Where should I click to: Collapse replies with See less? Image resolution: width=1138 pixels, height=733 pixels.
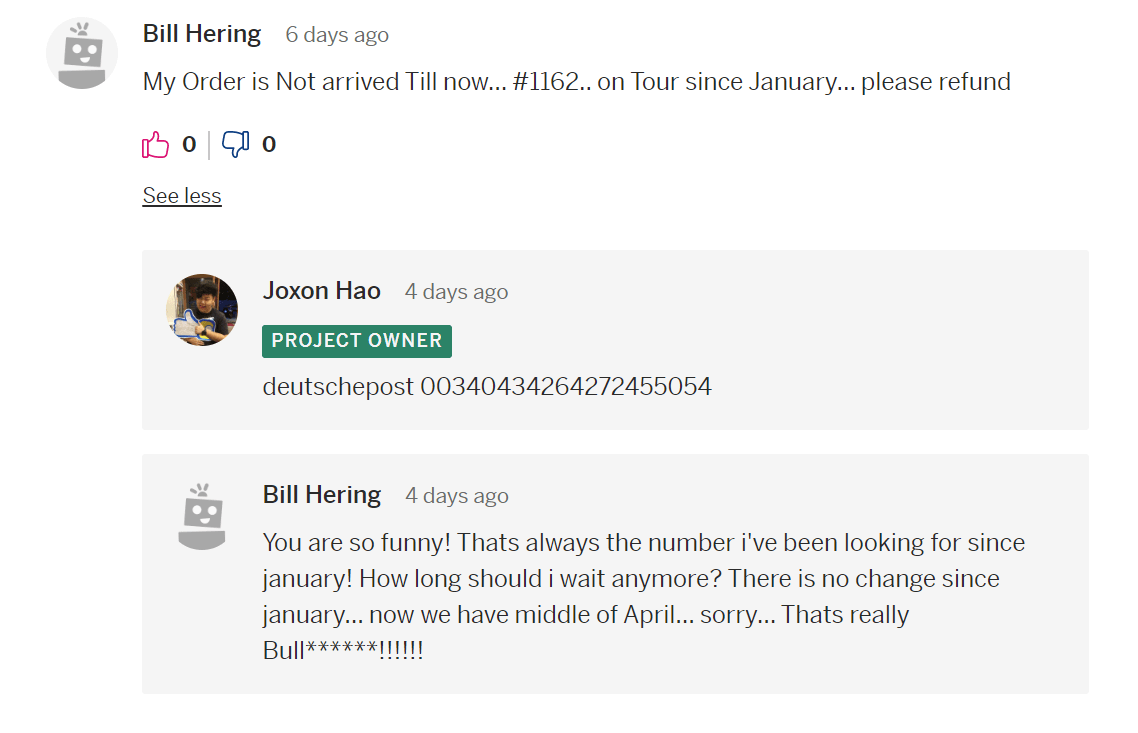tap(181, 195)
